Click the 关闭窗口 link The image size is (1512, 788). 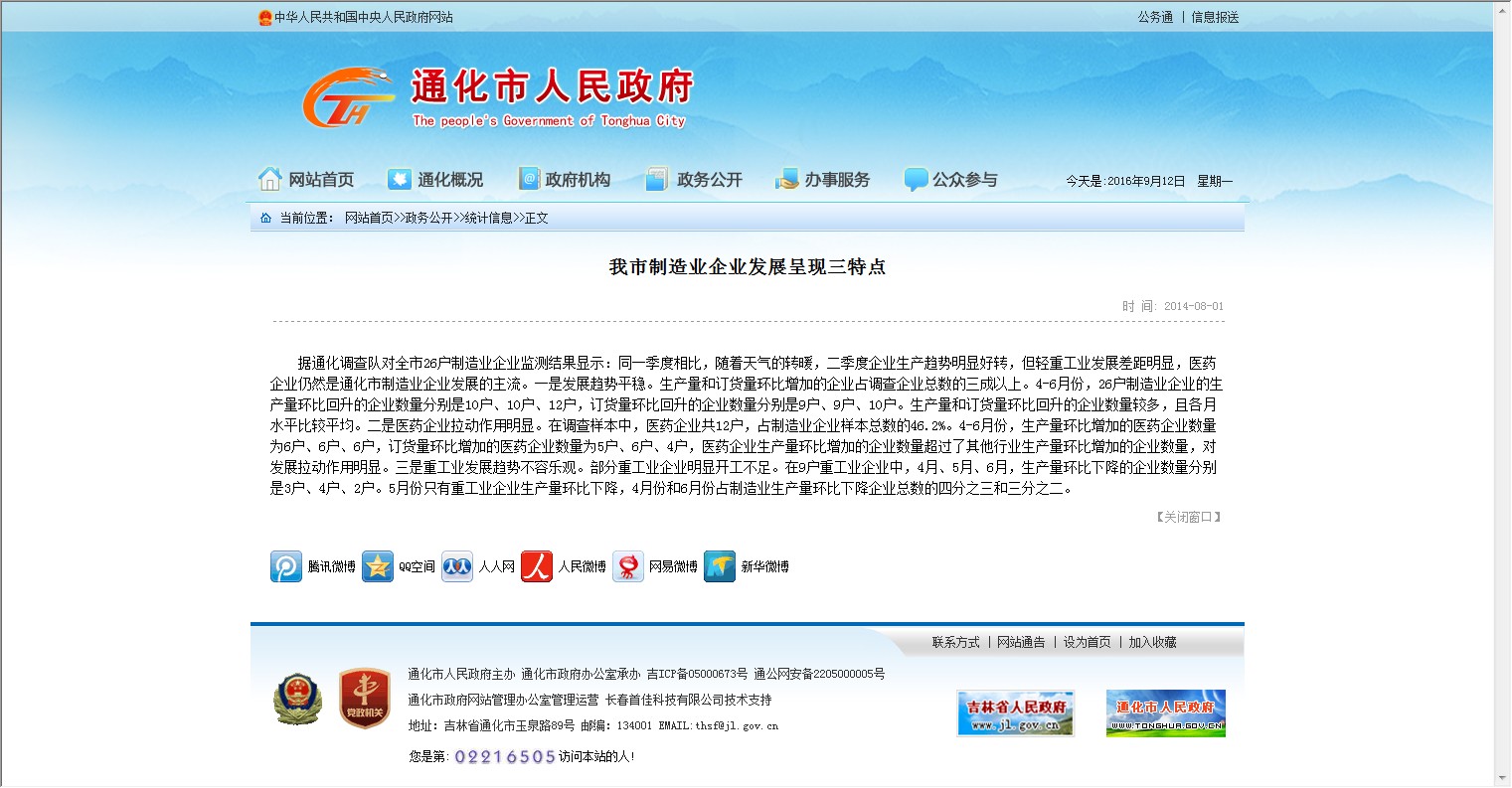[1188, 517]
